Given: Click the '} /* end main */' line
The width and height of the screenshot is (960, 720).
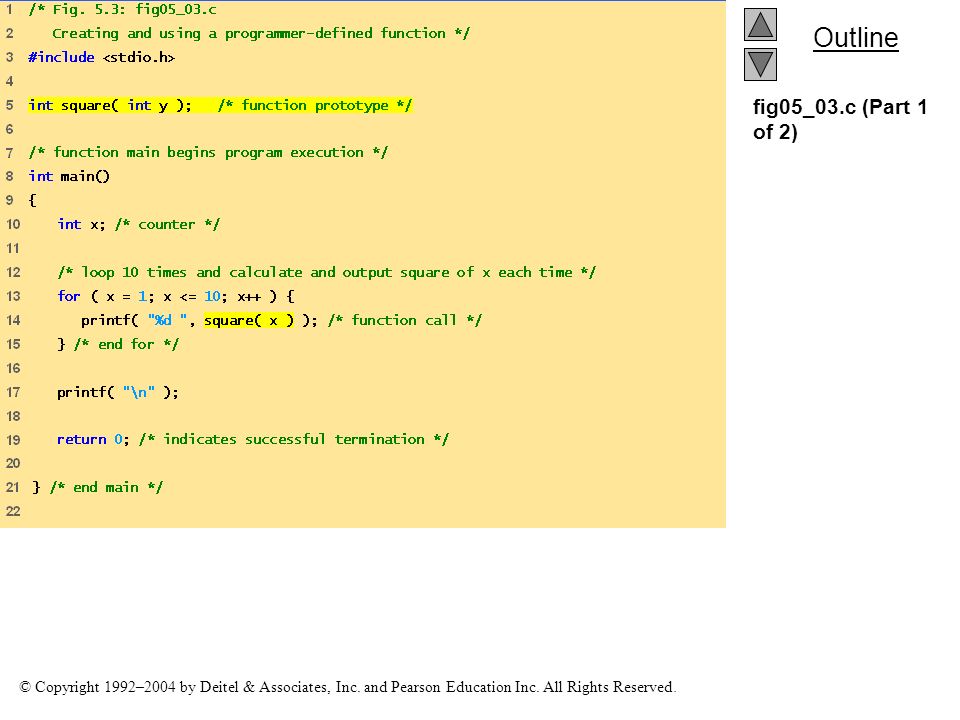Looking at the screenshot, I should (x=97, y=487).
